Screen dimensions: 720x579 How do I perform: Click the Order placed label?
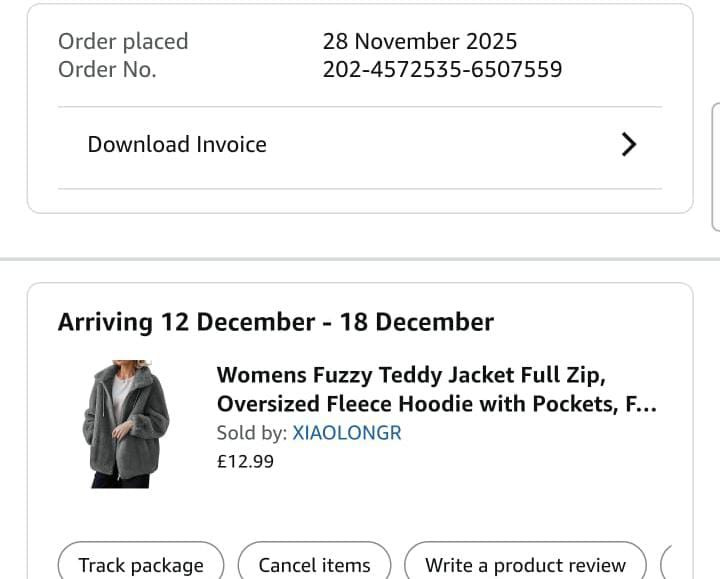click(123, 42)
